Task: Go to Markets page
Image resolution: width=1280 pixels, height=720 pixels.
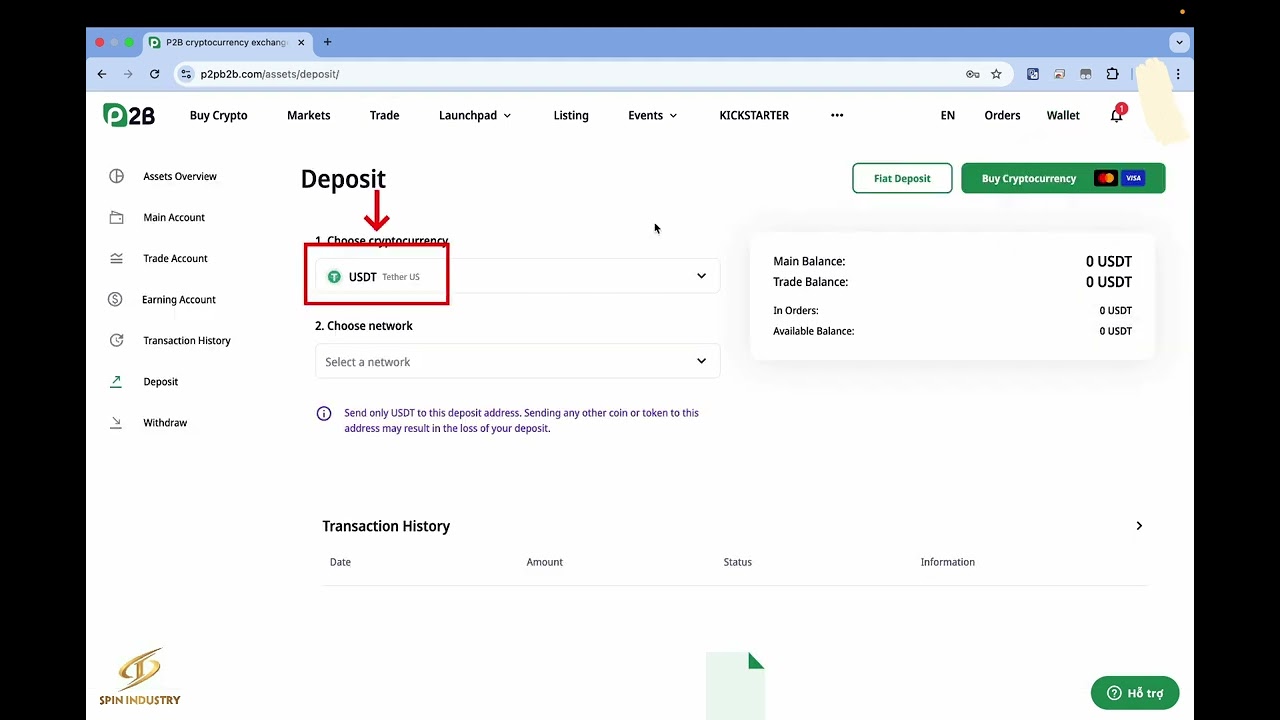Action: pyautogui.click(x=308, y=115)
